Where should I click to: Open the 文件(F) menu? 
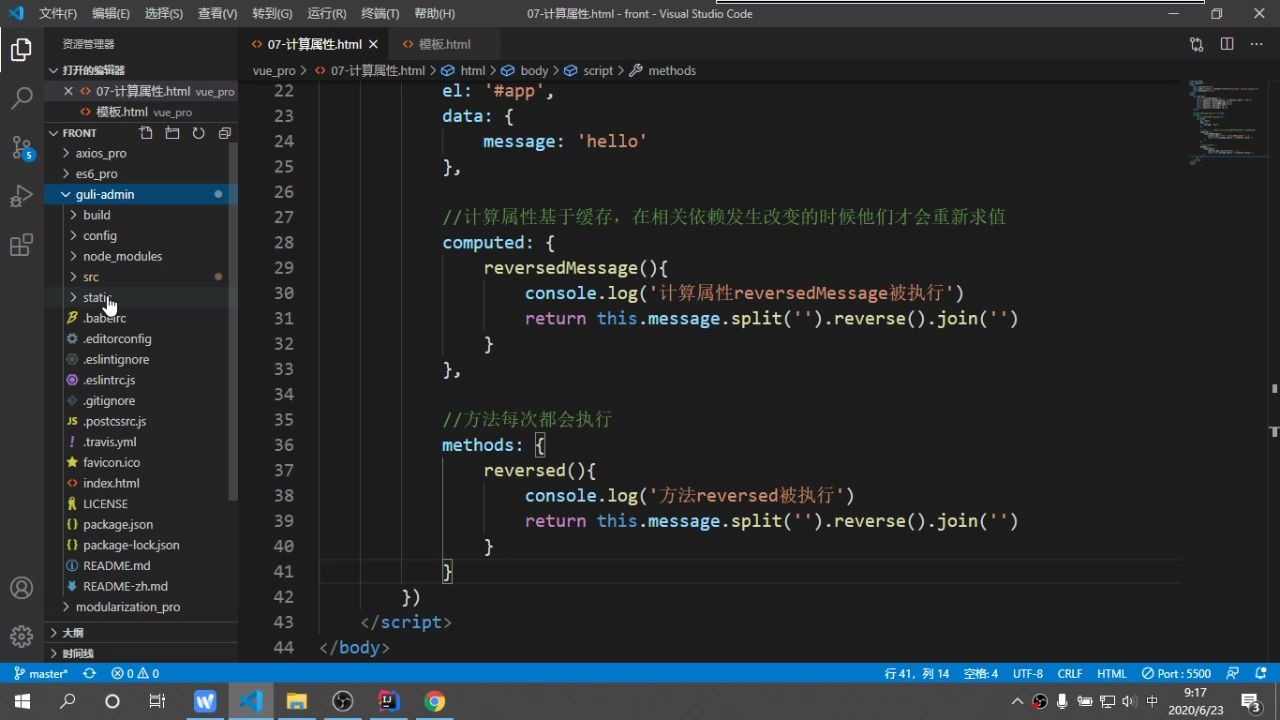pos(58,14)
